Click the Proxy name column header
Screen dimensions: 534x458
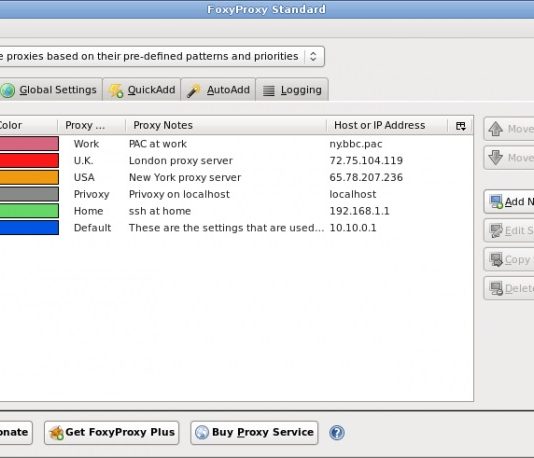coord(91,125)
